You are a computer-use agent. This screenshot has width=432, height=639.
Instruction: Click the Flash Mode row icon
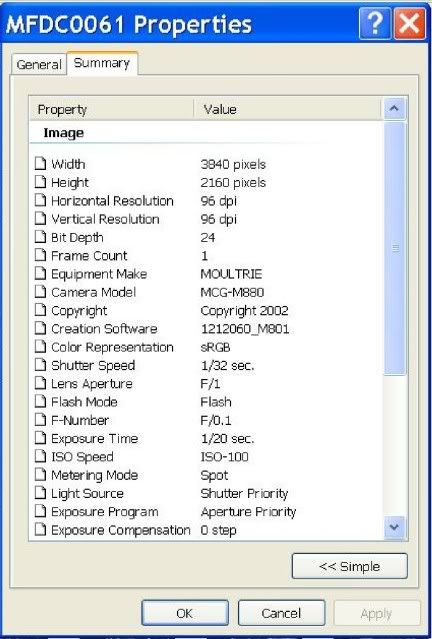(x=40, y=401)
